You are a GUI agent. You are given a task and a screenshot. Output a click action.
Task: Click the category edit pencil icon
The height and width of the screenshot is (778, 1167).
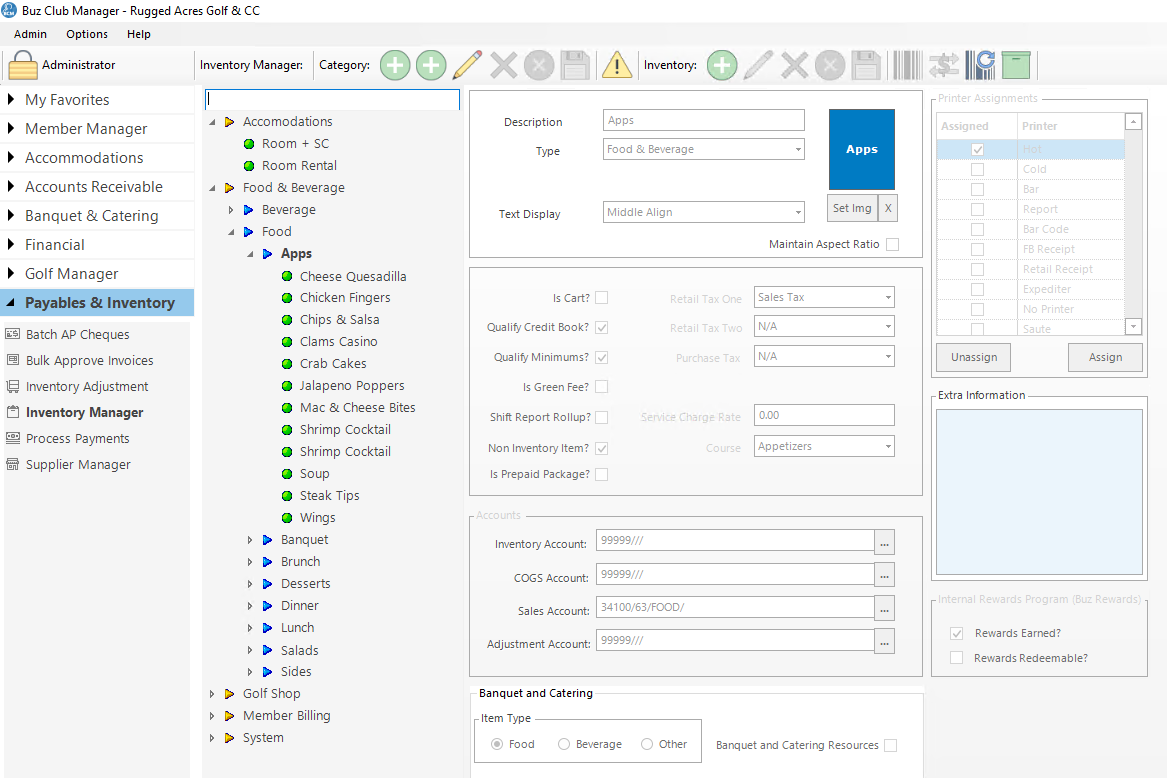tap(467, 65)
